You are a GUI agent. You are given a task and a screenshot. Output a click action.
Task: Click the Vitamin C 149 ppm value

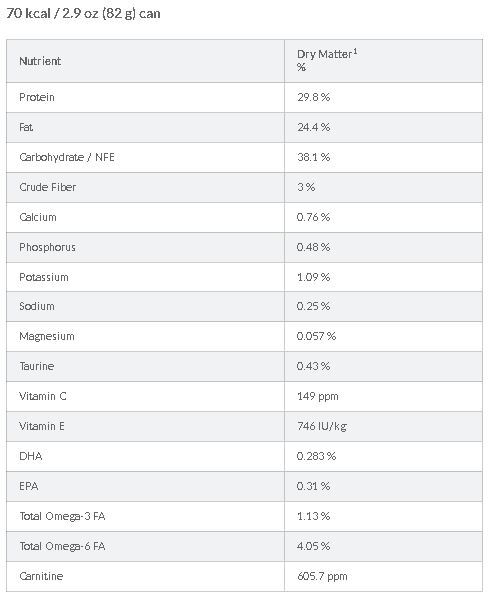(x=318, y=397)
